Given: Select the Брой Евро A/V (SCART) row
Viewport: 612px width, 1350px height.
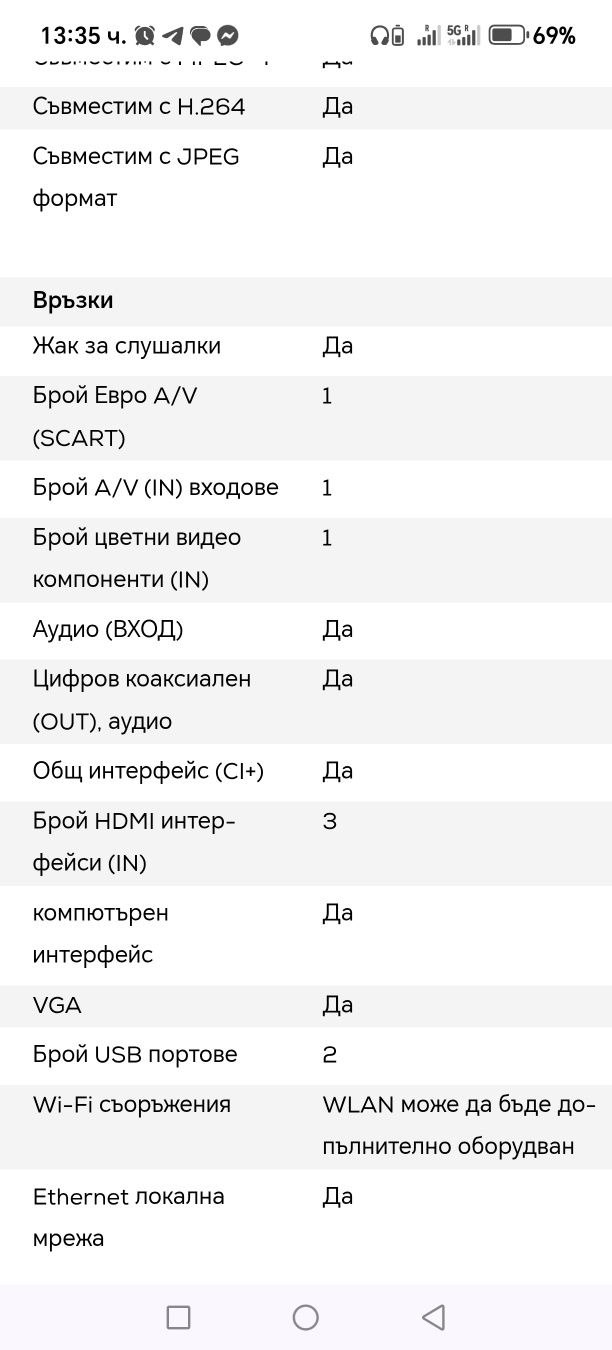Looking at the screenshot, I should (x=306, y=418).
